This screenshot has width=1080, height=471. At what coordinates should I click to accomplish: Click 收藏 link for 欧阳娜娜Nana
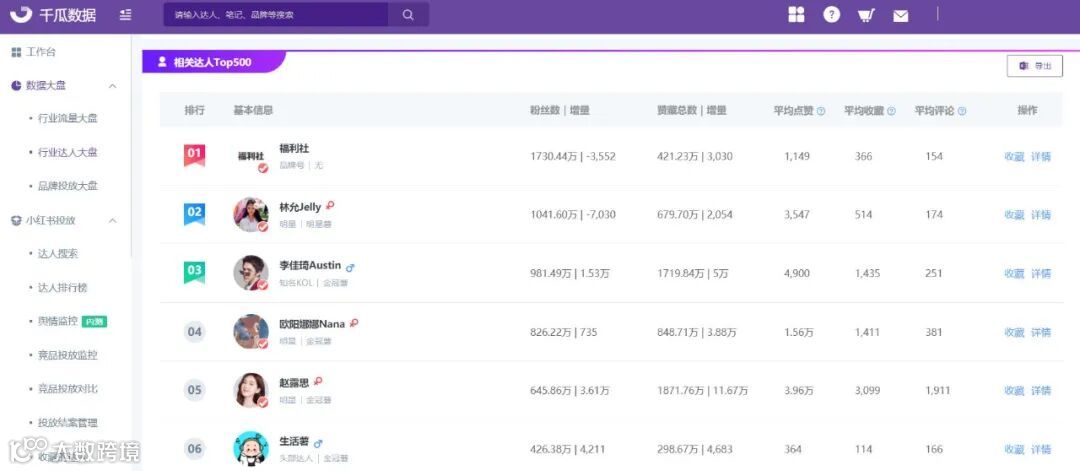[x=1015, y=332]
